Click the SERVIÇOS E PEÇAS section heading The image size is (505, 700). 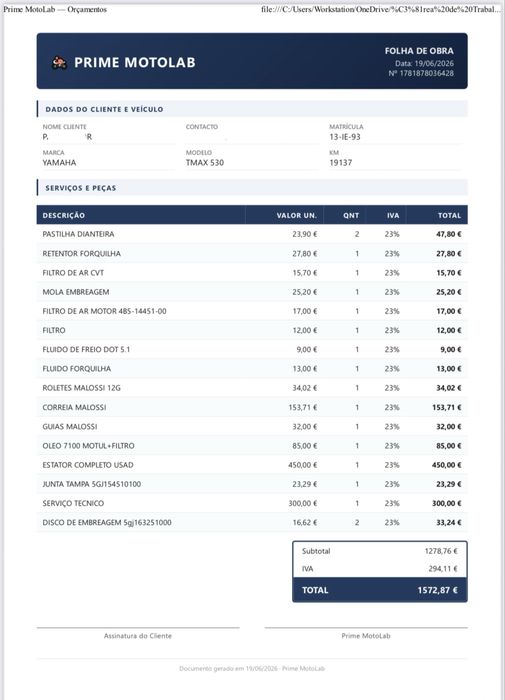[80, 188]
